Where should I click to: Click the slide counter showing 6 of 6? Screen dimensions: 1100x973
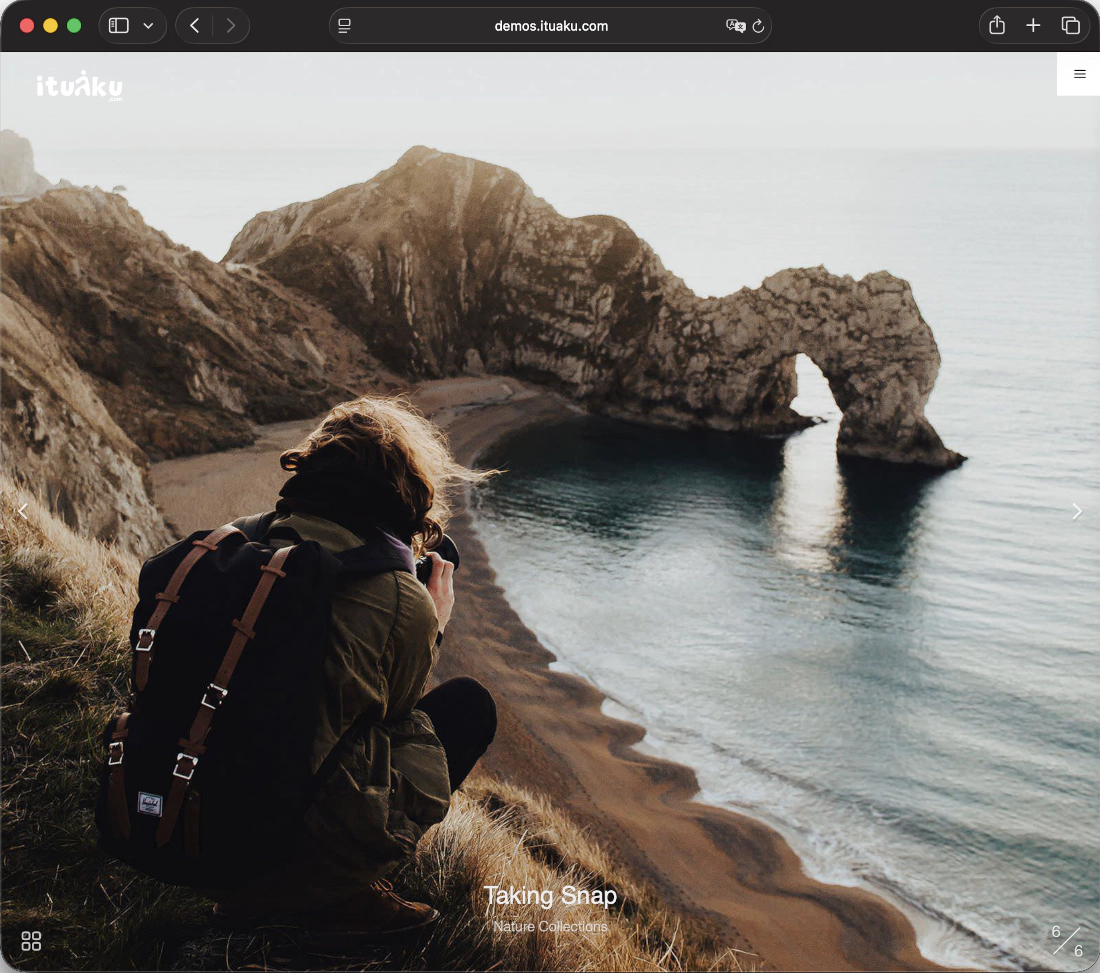(x=1067, y=941)
